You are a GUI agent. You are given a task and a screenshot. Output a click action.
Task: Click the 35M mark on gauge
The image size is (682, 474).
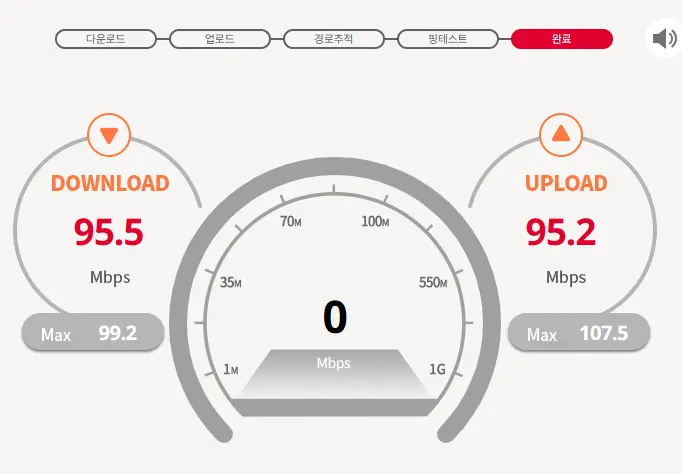pos(231,283)
